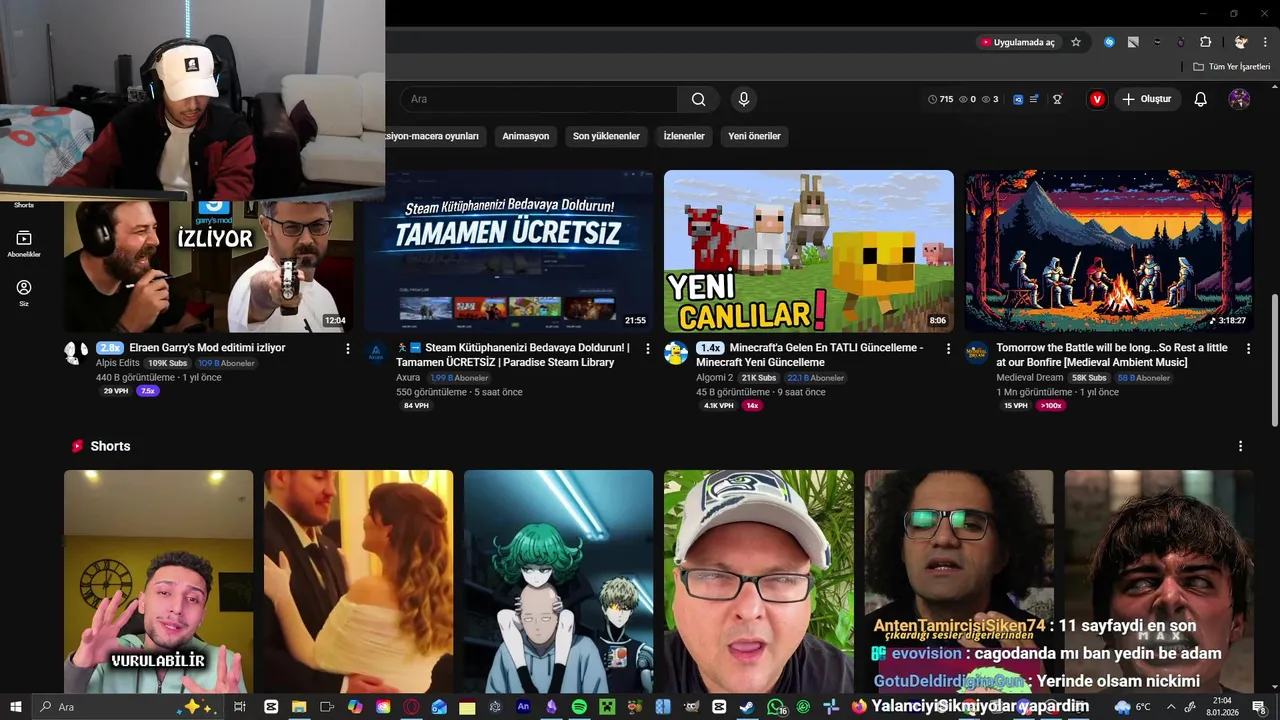
Task: Open Opera GX from the taskbar
Action: tap(411, 707)
